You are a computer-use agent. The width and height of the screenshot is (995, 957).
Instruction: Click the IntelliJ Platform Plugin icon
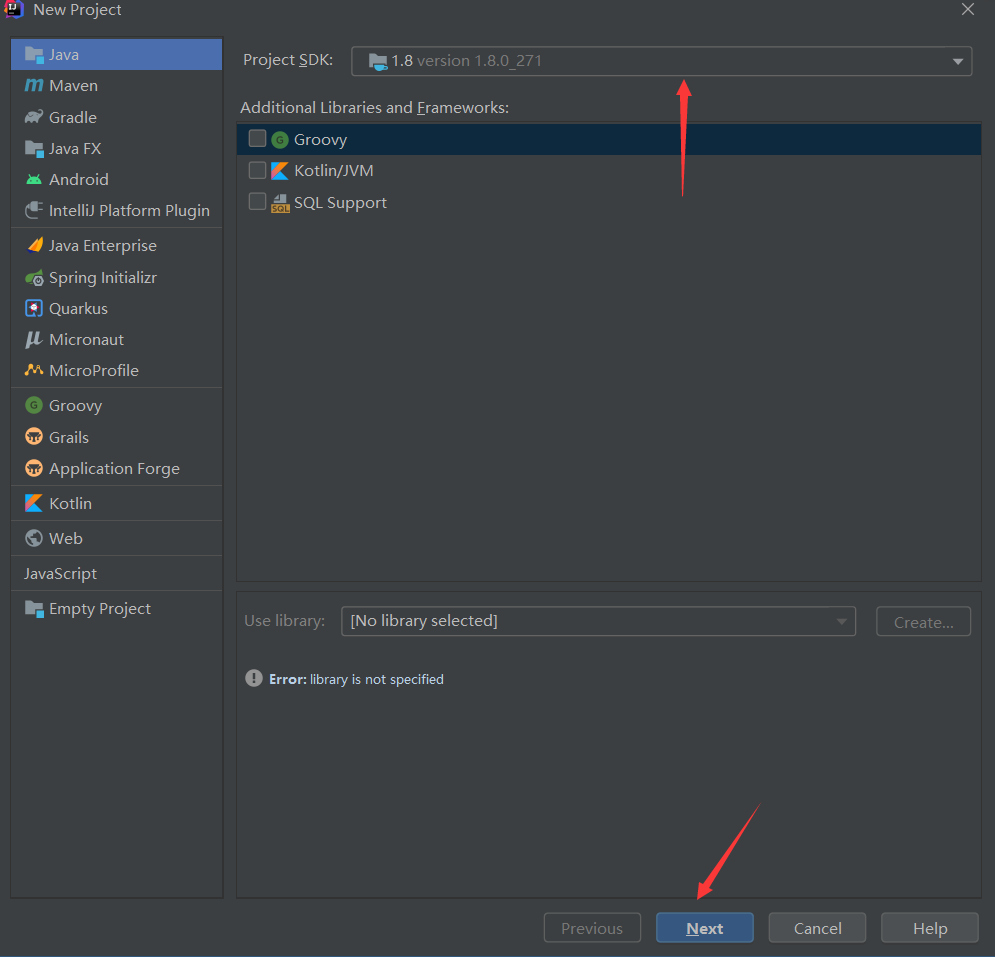point(34,210)
